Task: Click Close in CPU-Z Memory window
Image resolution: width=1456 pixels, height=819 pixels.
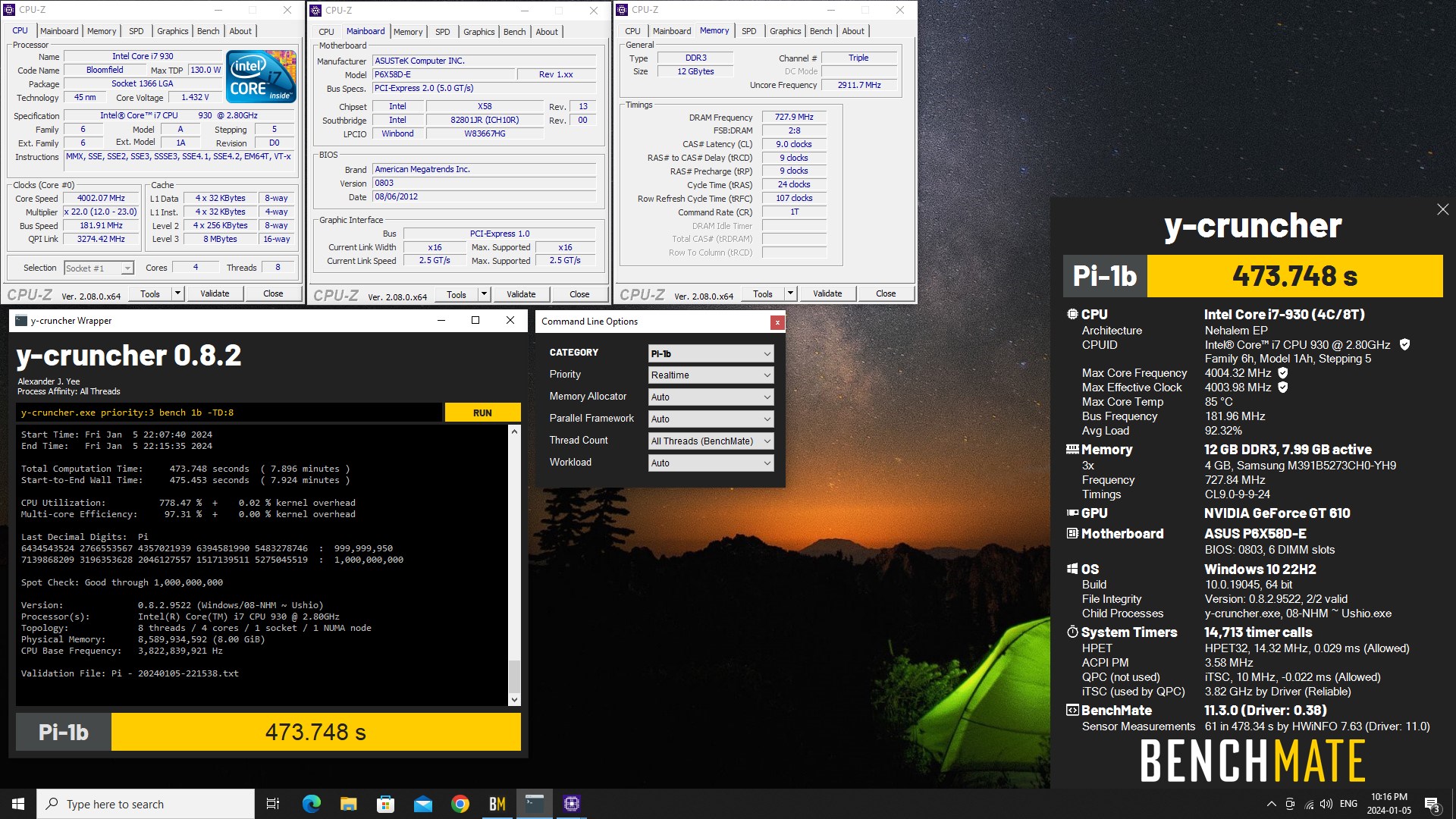Action: tap(886, 293)
